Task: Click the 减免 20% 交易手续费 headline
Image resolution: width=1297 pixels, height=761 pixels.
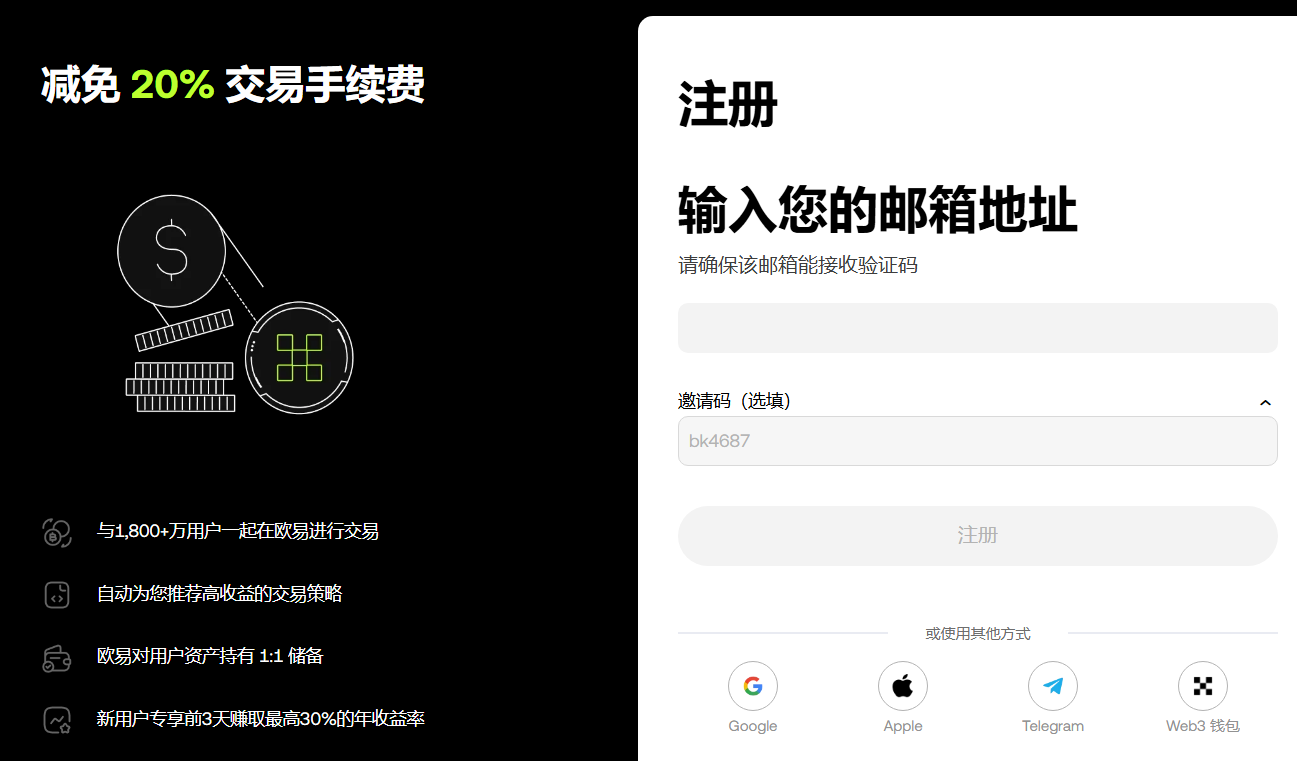Action: click(x=233, y=85)
